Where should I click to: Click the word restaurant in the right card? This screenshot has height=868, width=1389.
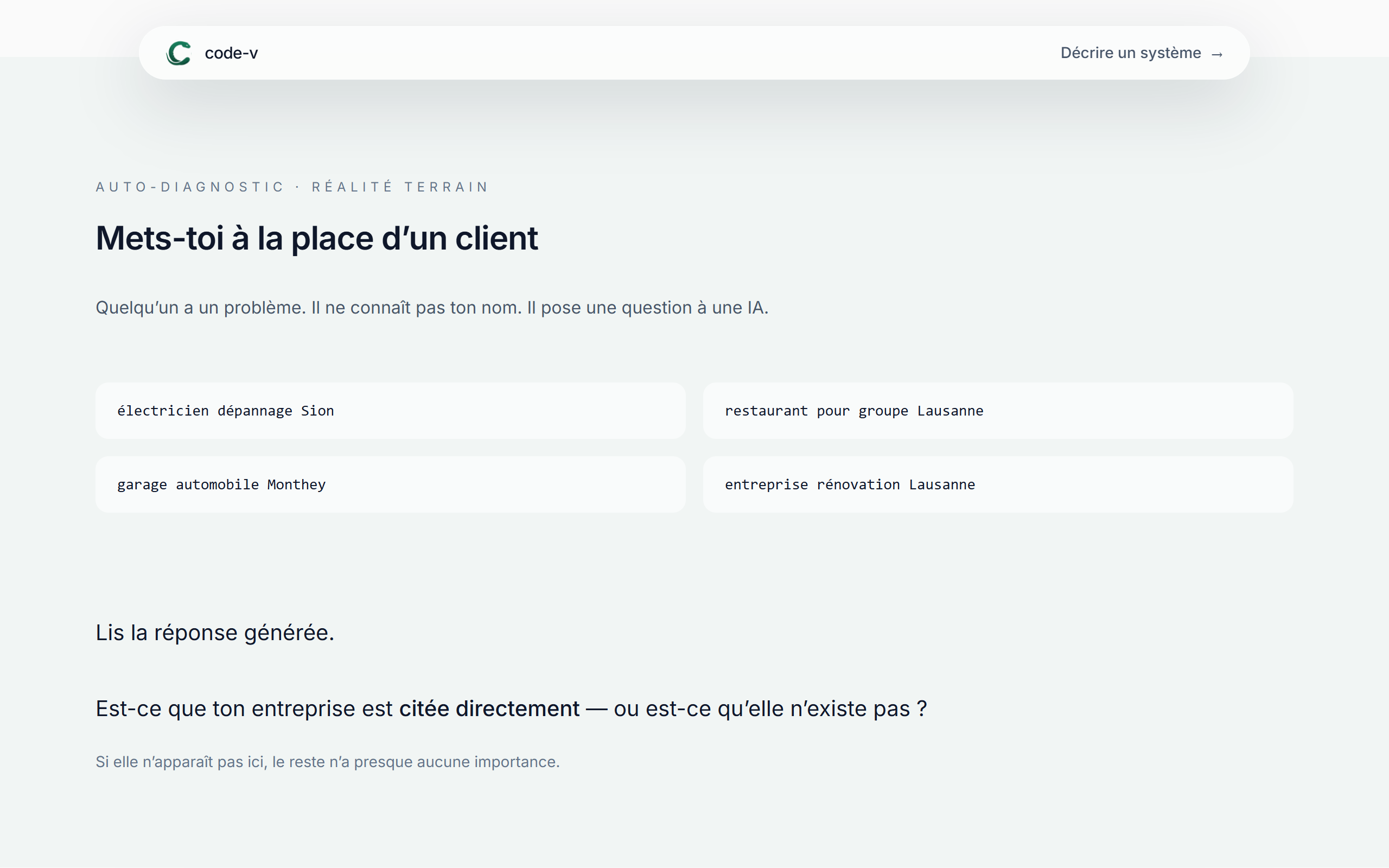point(766,411)
